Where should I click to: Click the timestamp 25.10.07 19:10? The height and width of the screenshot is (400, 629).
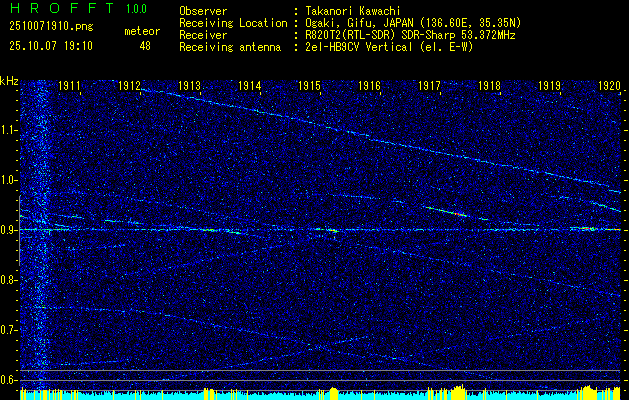(51, 46)
